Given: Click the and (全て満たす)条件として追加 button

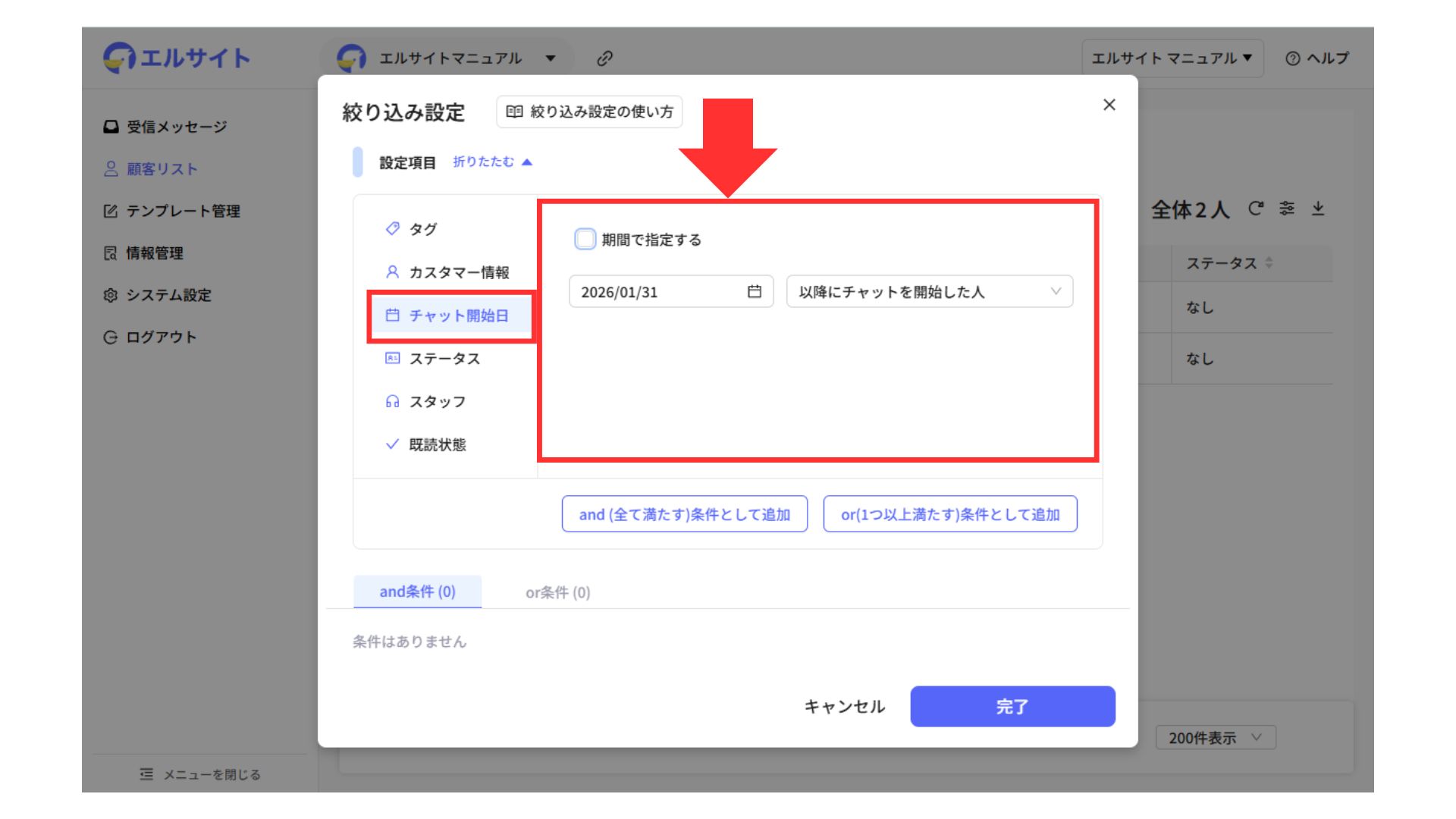Looking at the screenshot, I should 684,514.
